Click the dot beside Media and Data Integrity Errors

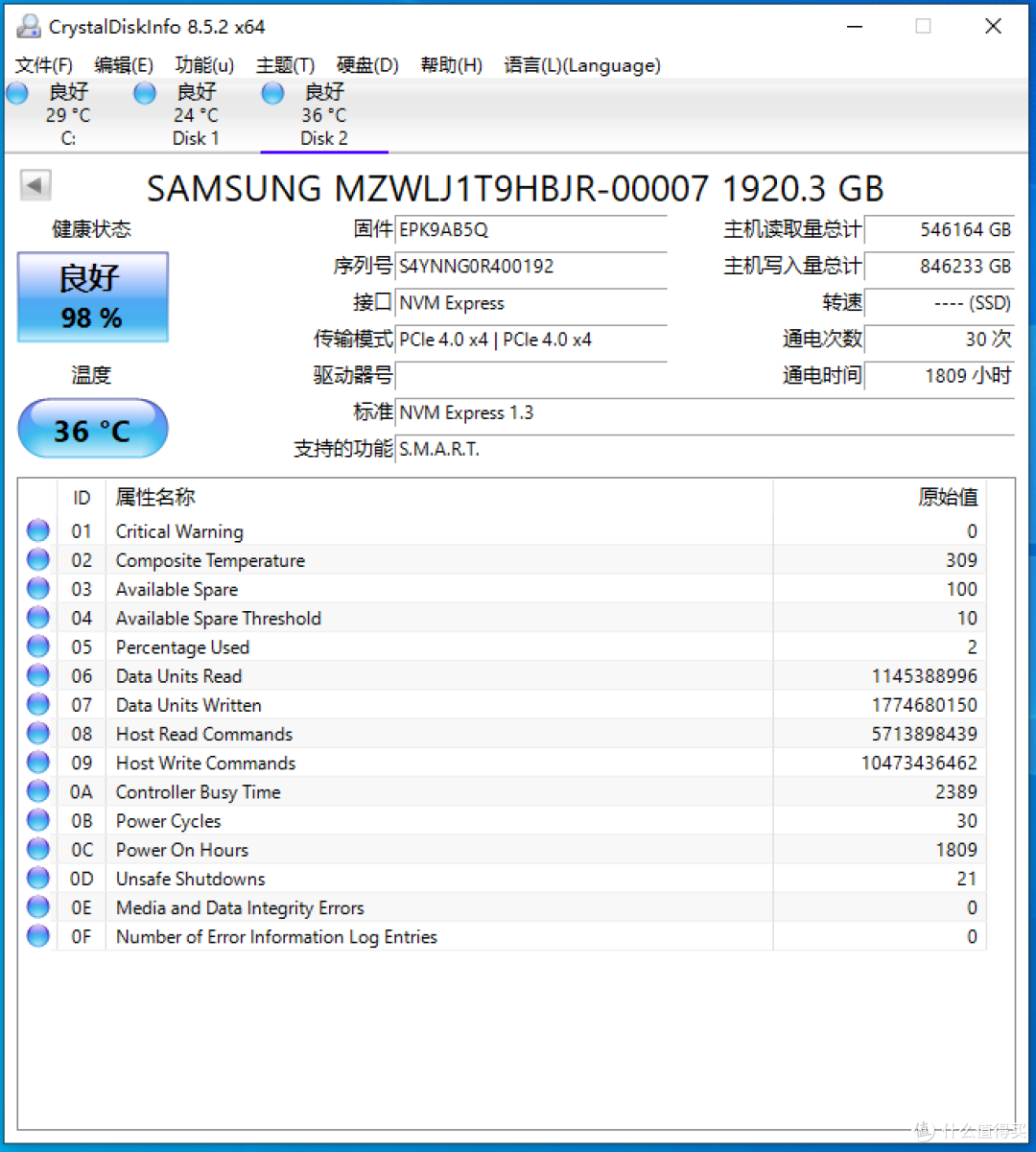click(x=37, y=905)
